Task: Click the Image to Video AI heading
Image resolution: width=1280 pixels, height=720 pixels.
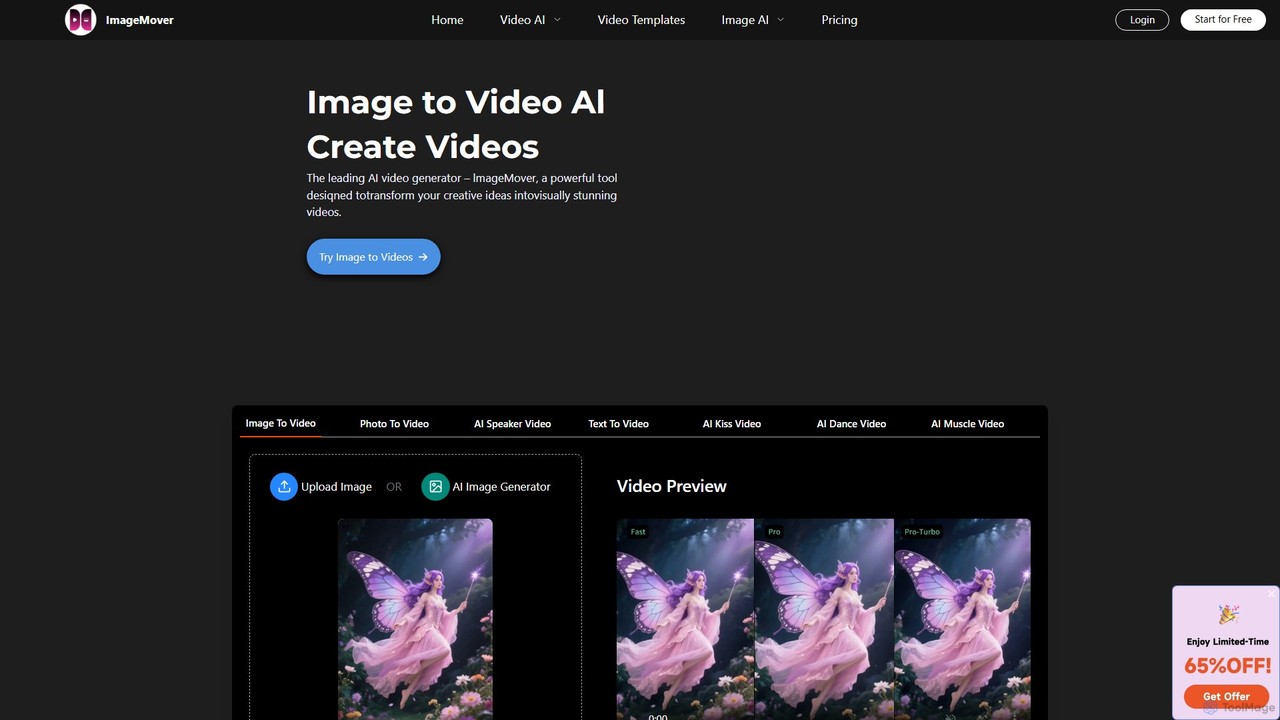Action: pyautogui.click(x=456, y=102)
